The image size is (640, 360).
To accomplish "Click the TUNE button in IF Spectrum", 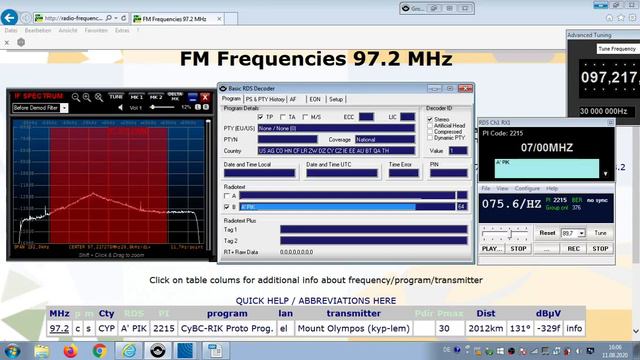I will [116, 97].
